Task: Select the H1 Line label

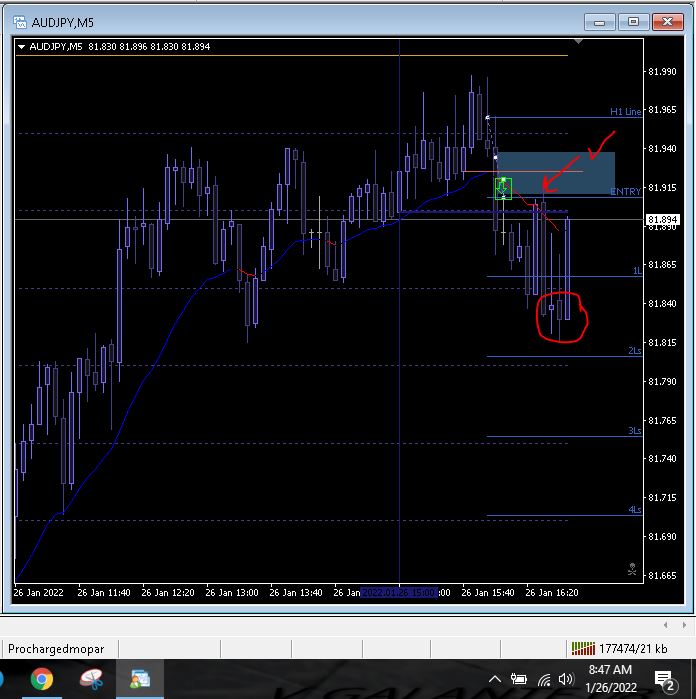Action: pyautogui.click(x=626, y=111)
